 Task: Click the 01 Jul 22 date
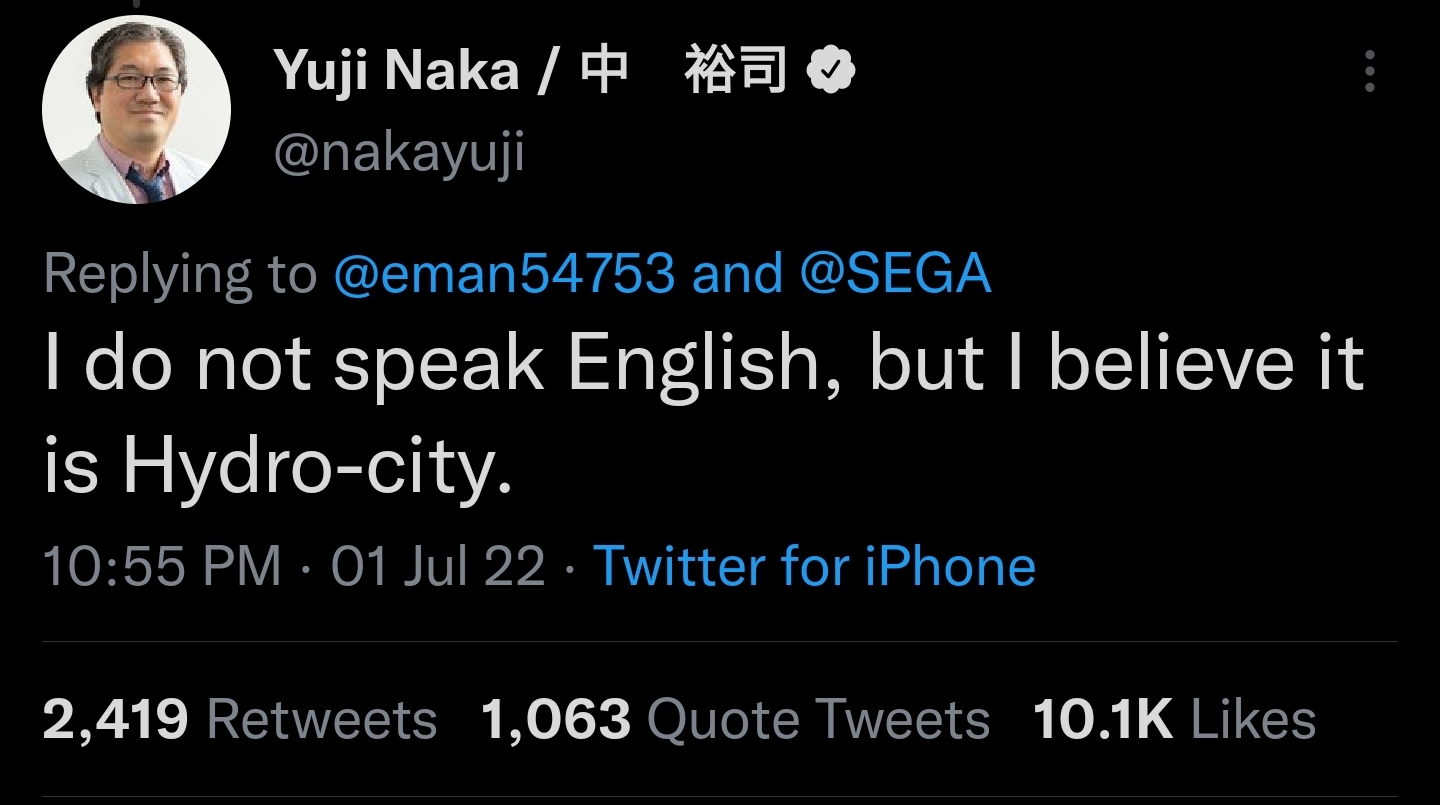tap(438, 566)
